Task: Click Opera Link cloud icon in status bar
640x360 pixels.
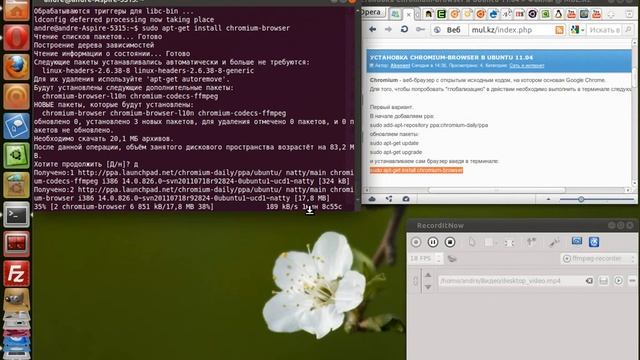Action: (372, 199)
